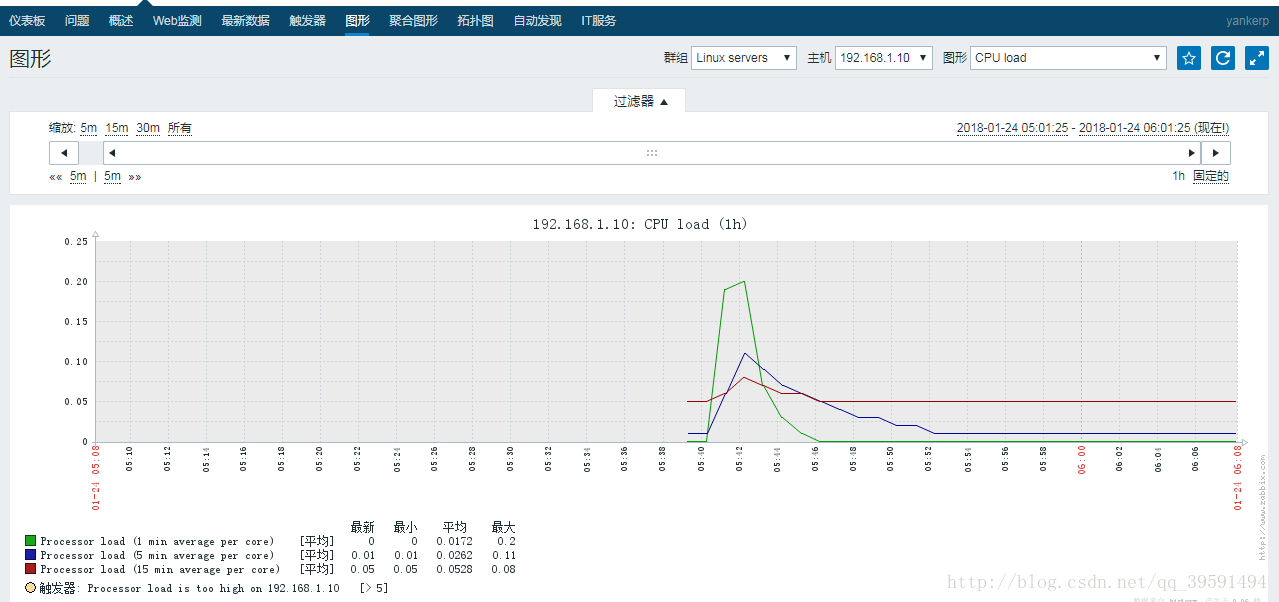Open the CPU load graph dropdown
The width and height of the screenshot is (1279, 602).
pos(1066,57)
